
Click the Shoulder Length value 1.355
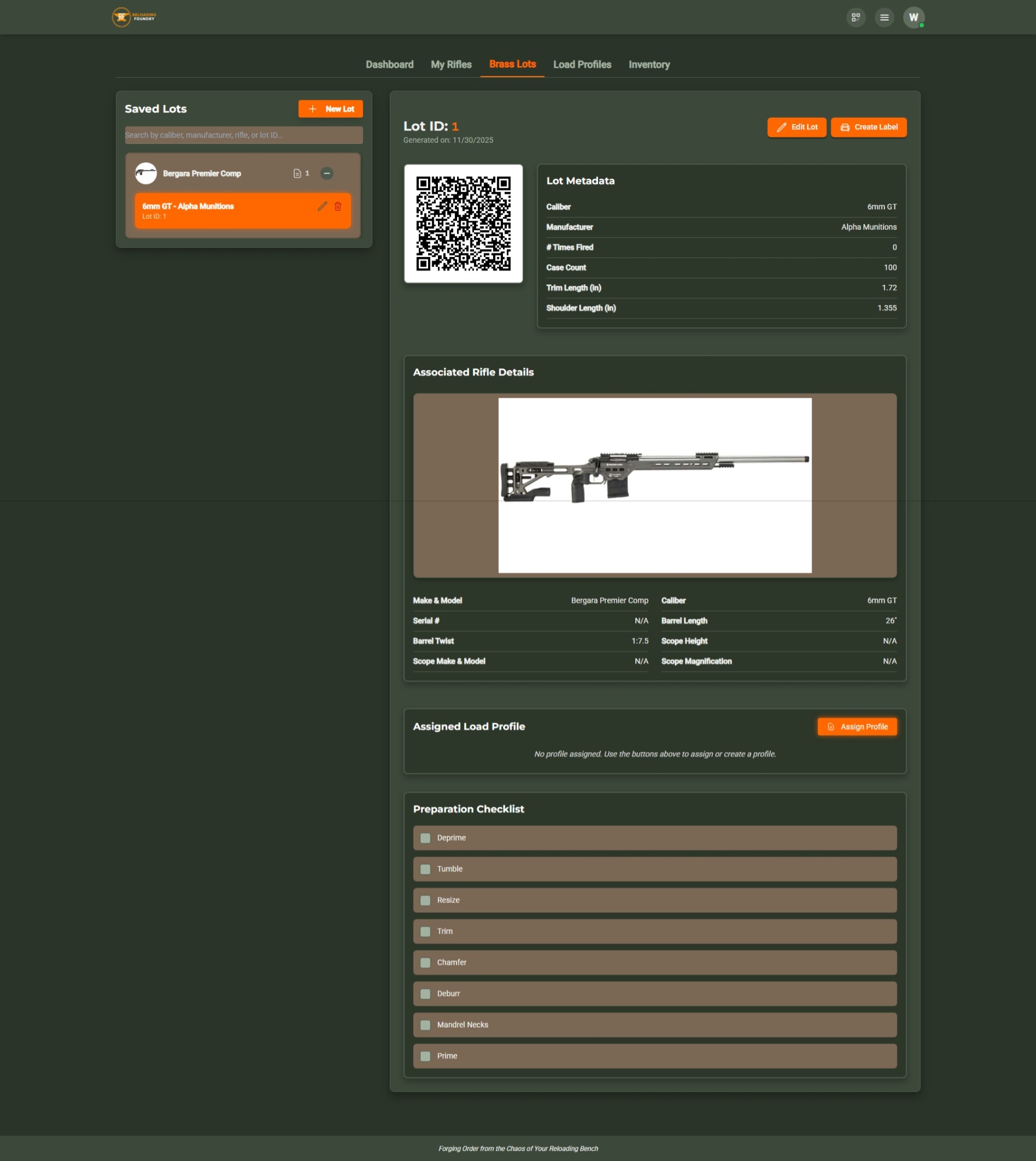click(x=887, y=308)
